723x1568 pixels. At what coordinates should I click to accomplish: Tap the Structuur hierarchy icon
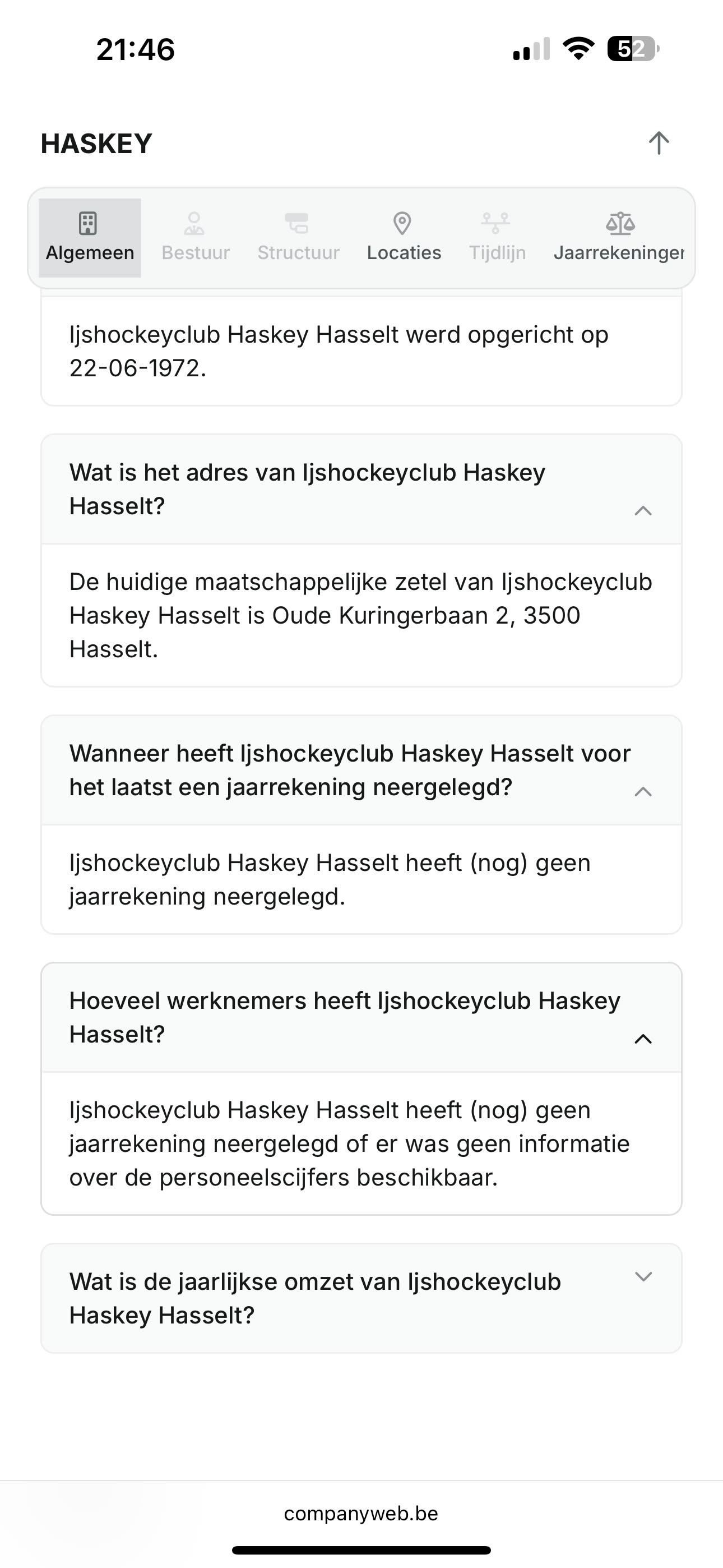point(297,223)
